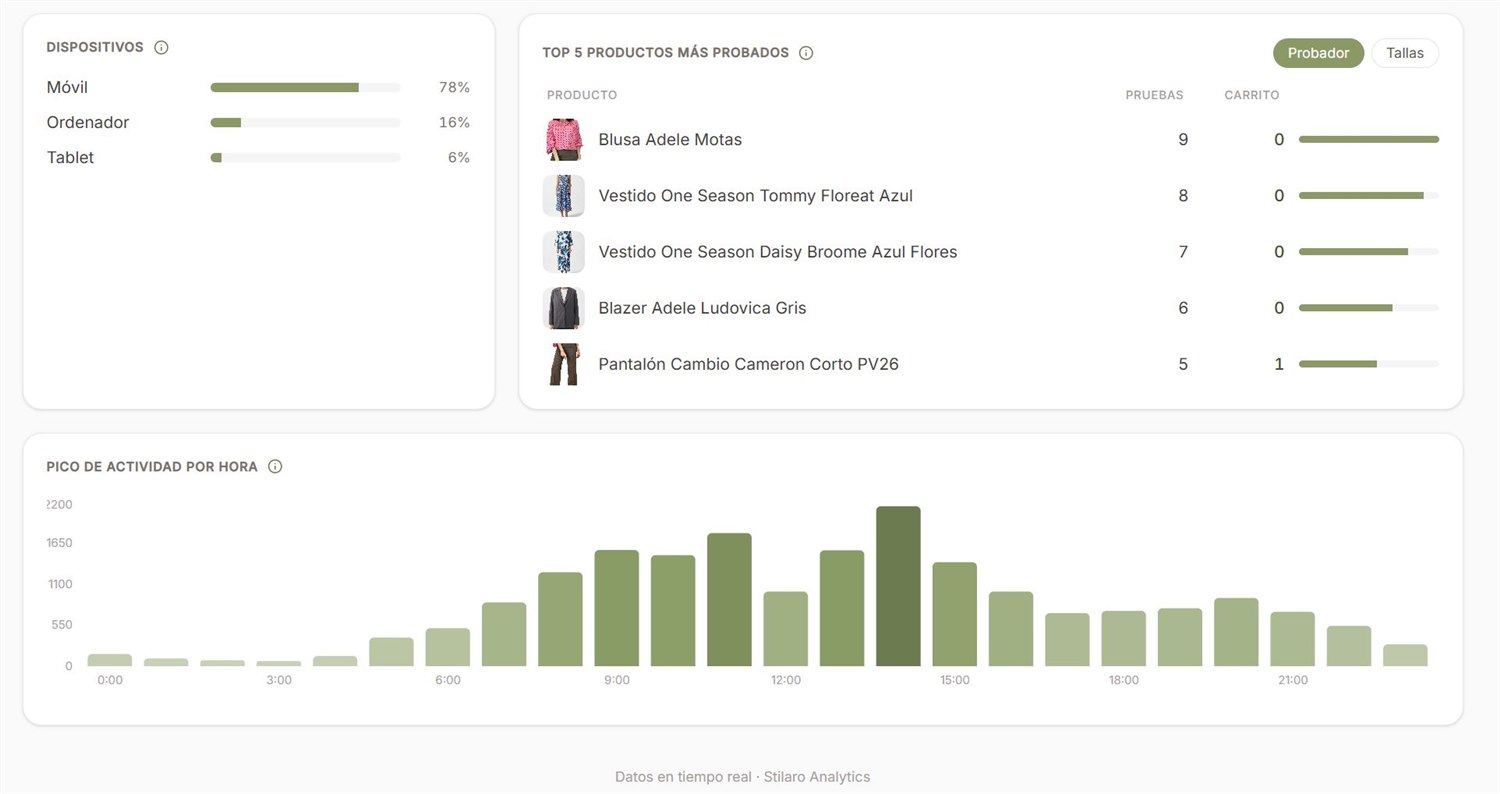Click pruebas count 9 for Blusa Adele
Viewport: 1500px width, 794px height.
coord(1183,139)
